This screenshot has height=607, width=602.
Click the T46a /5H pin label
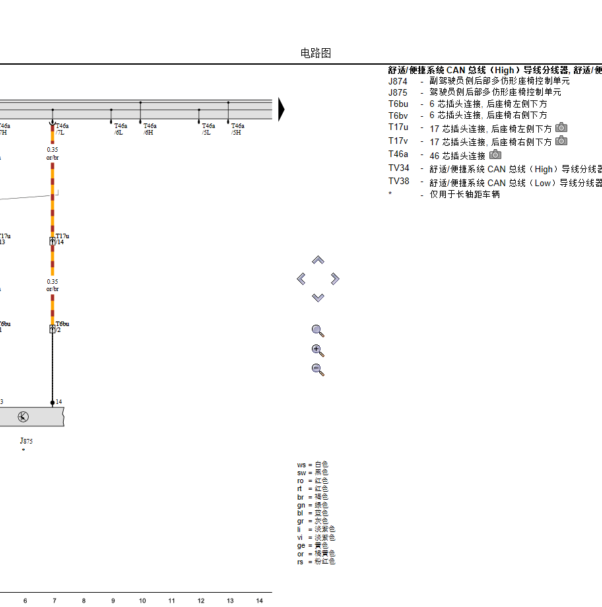[238, 129]
